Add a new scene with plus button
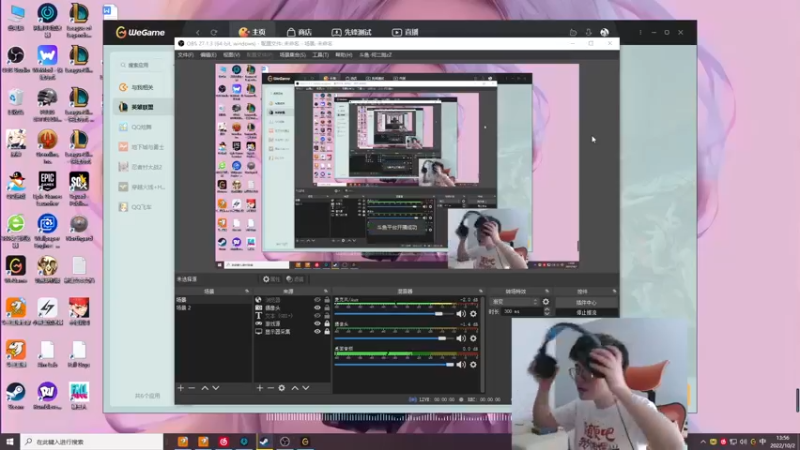 [181, 388]
